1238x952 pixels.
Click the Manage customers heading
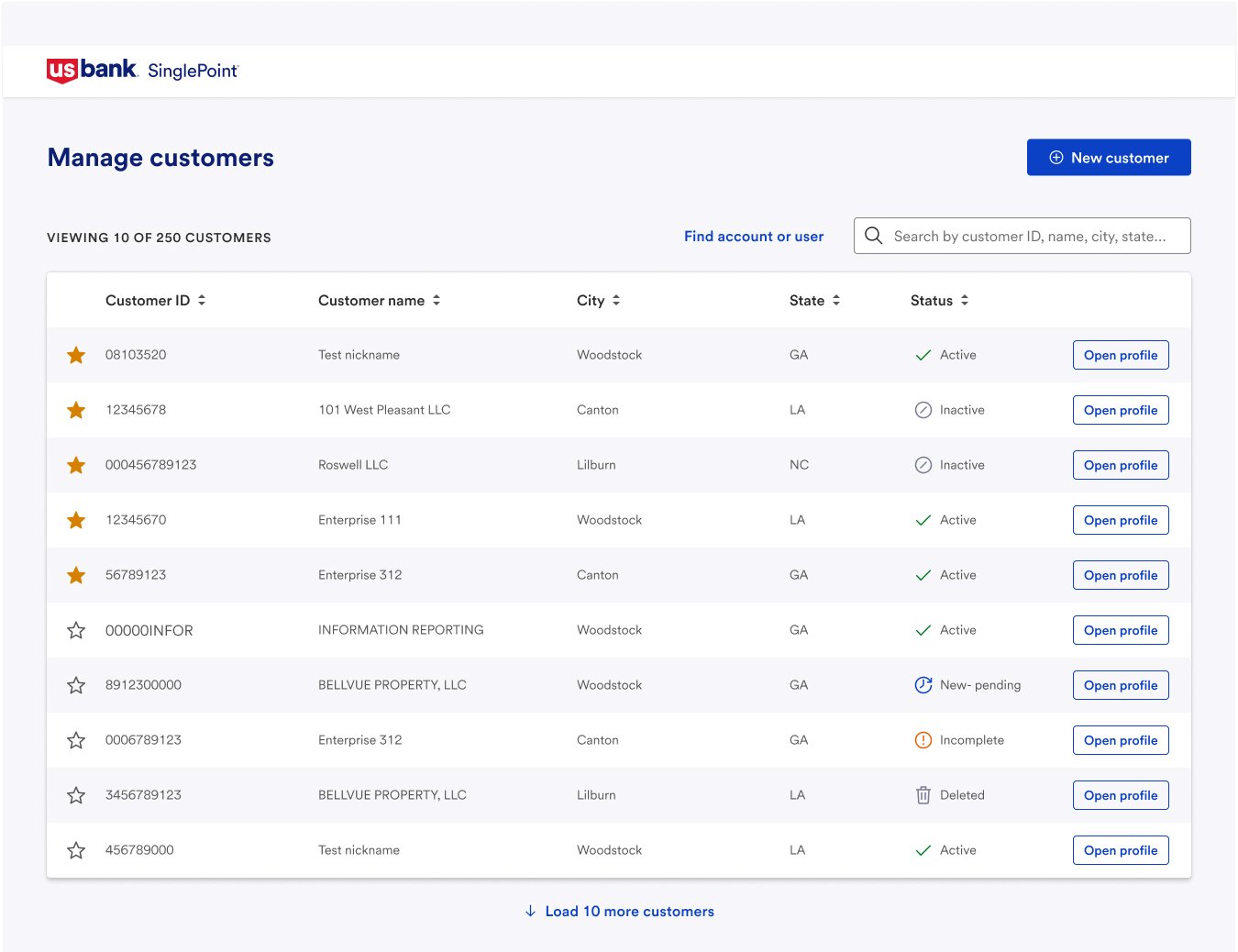160,158
